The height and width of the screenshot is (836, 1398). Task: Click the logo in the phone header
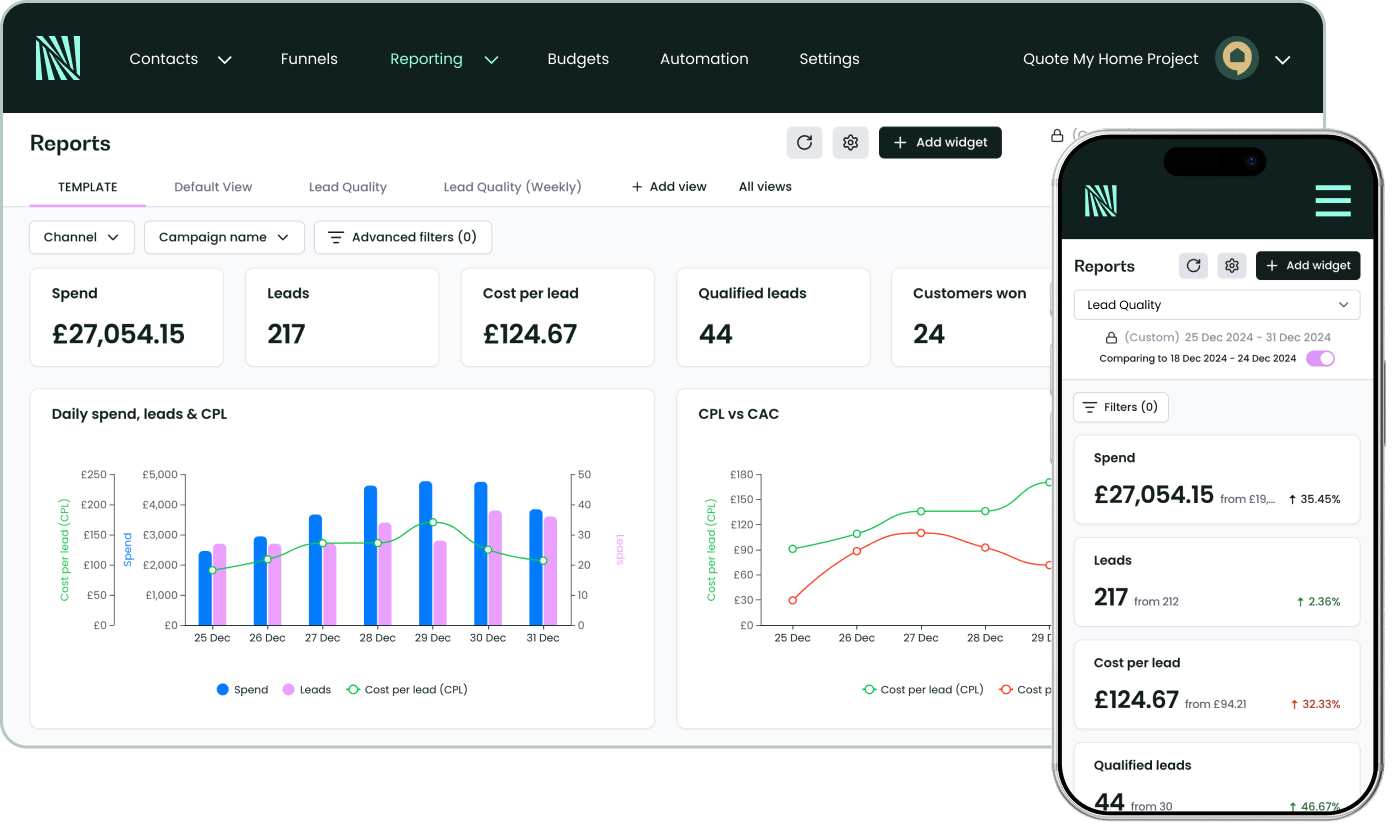1101,200
